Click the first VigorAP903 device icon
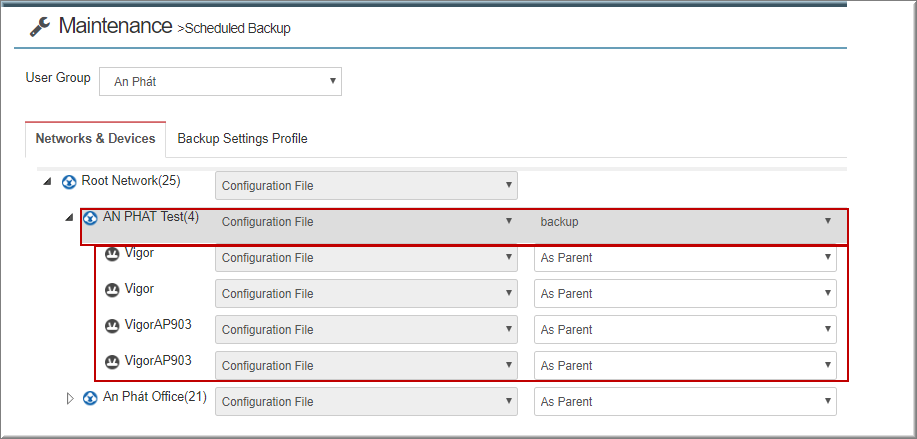 click(x=112, y=326)
